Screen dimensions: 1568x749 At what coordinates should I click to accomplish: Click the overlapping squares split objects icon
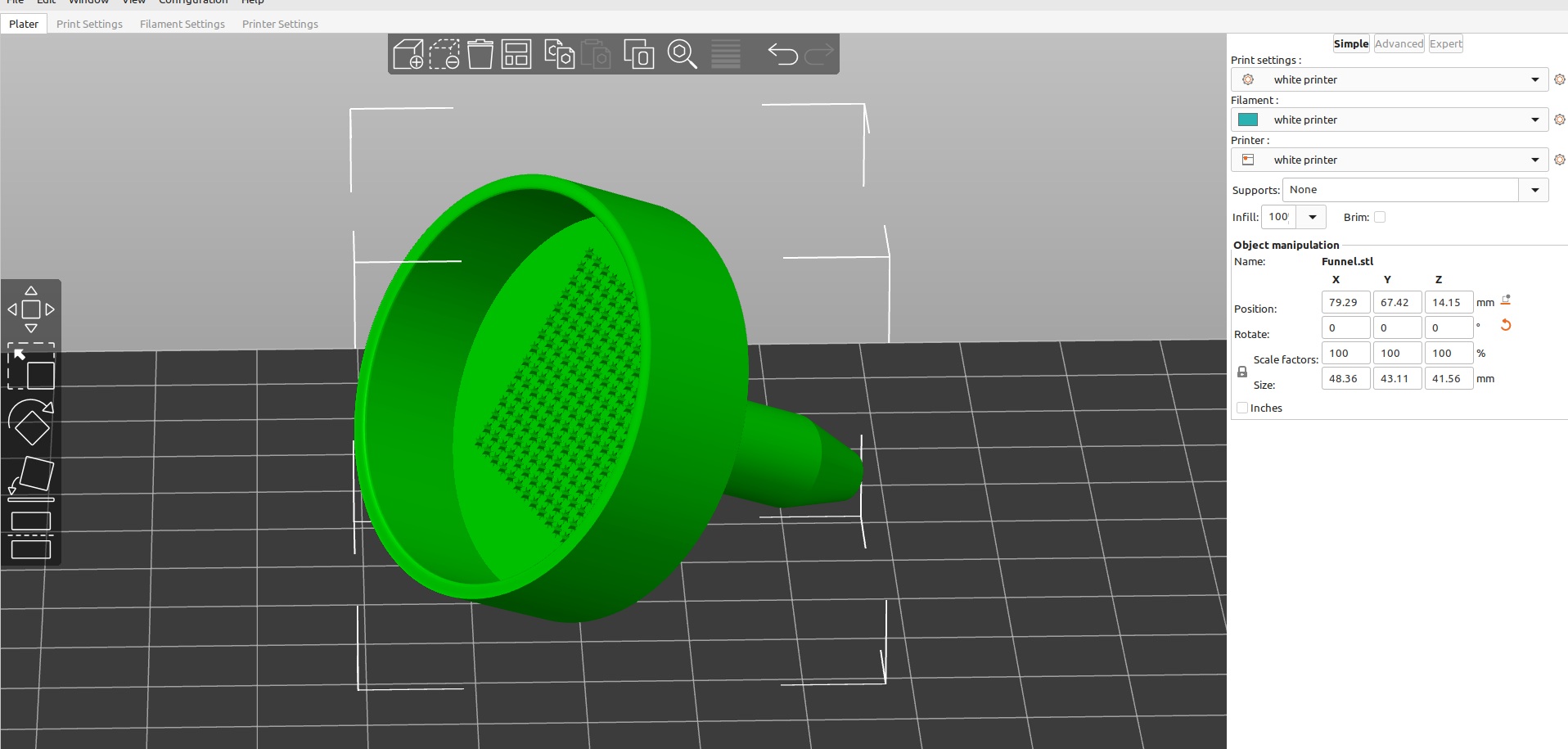tap(639, 54)
